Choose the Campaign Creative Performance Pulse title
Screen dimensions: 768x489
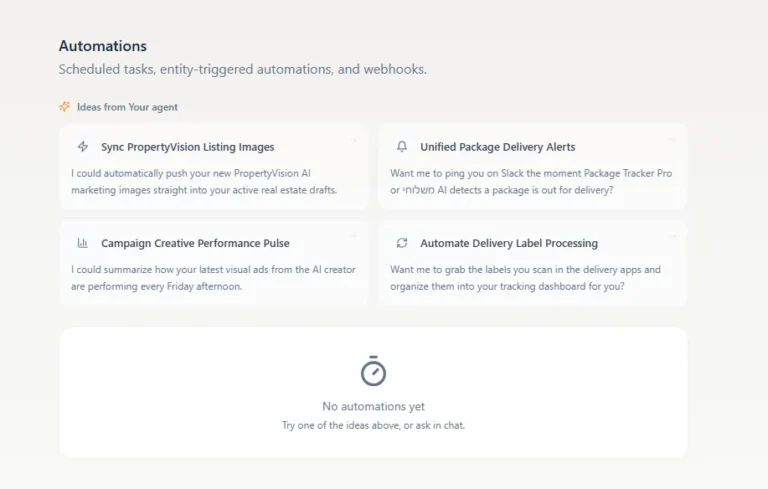pyautogui.click(x=195, y=243)
